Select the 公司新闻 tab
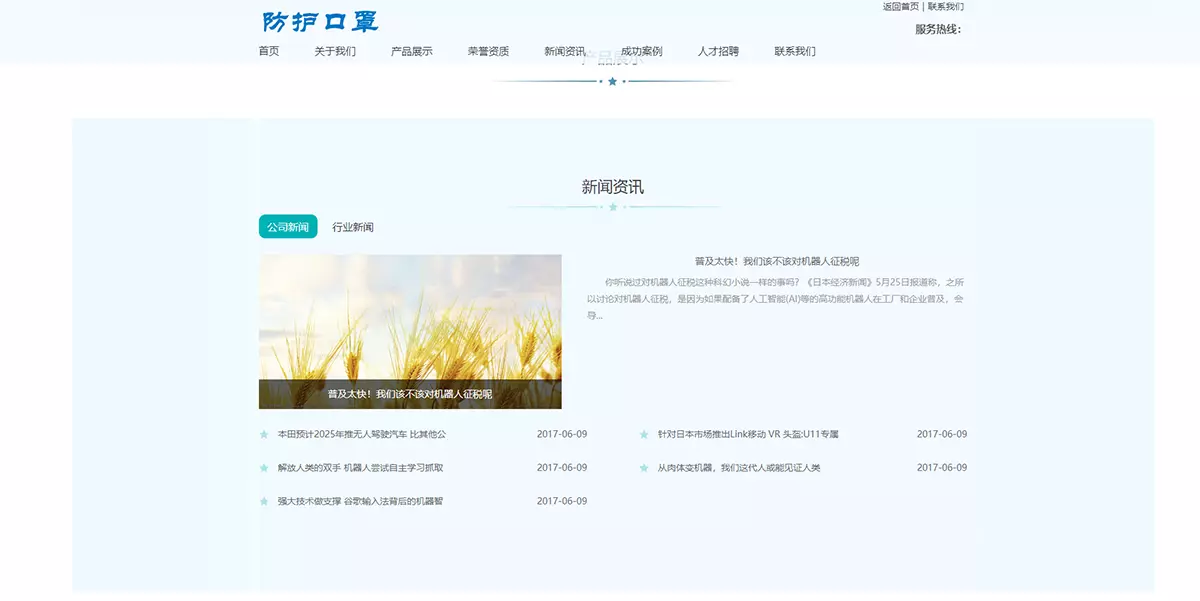The image size is (1200, 601). (x=288, y=226)
